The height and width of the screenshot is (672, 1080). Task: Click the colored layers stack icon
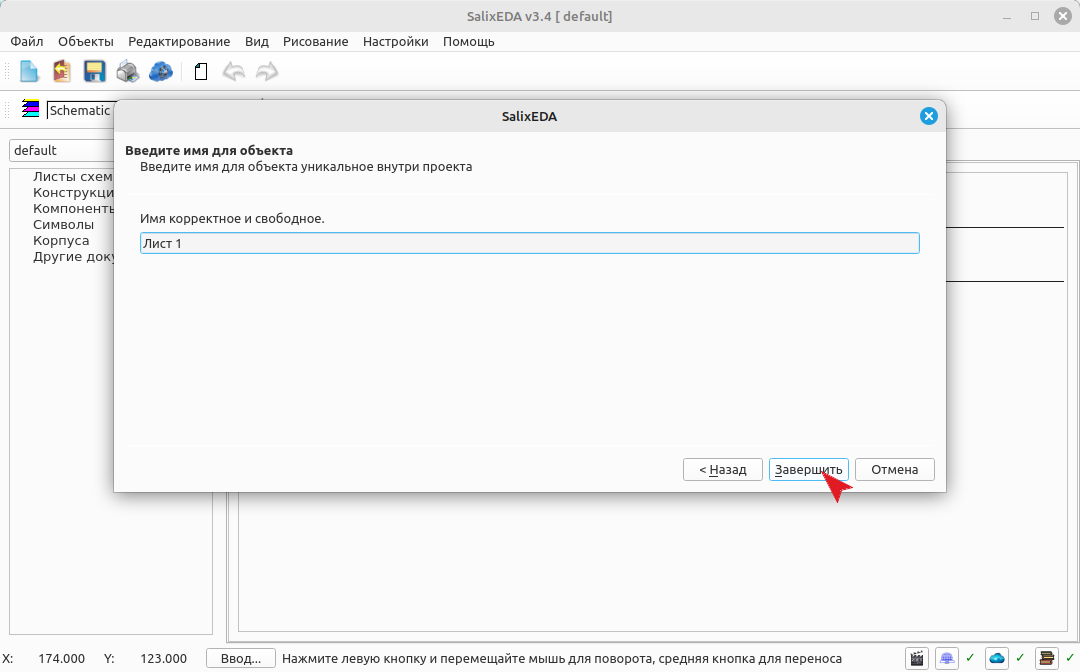(30, 109)
